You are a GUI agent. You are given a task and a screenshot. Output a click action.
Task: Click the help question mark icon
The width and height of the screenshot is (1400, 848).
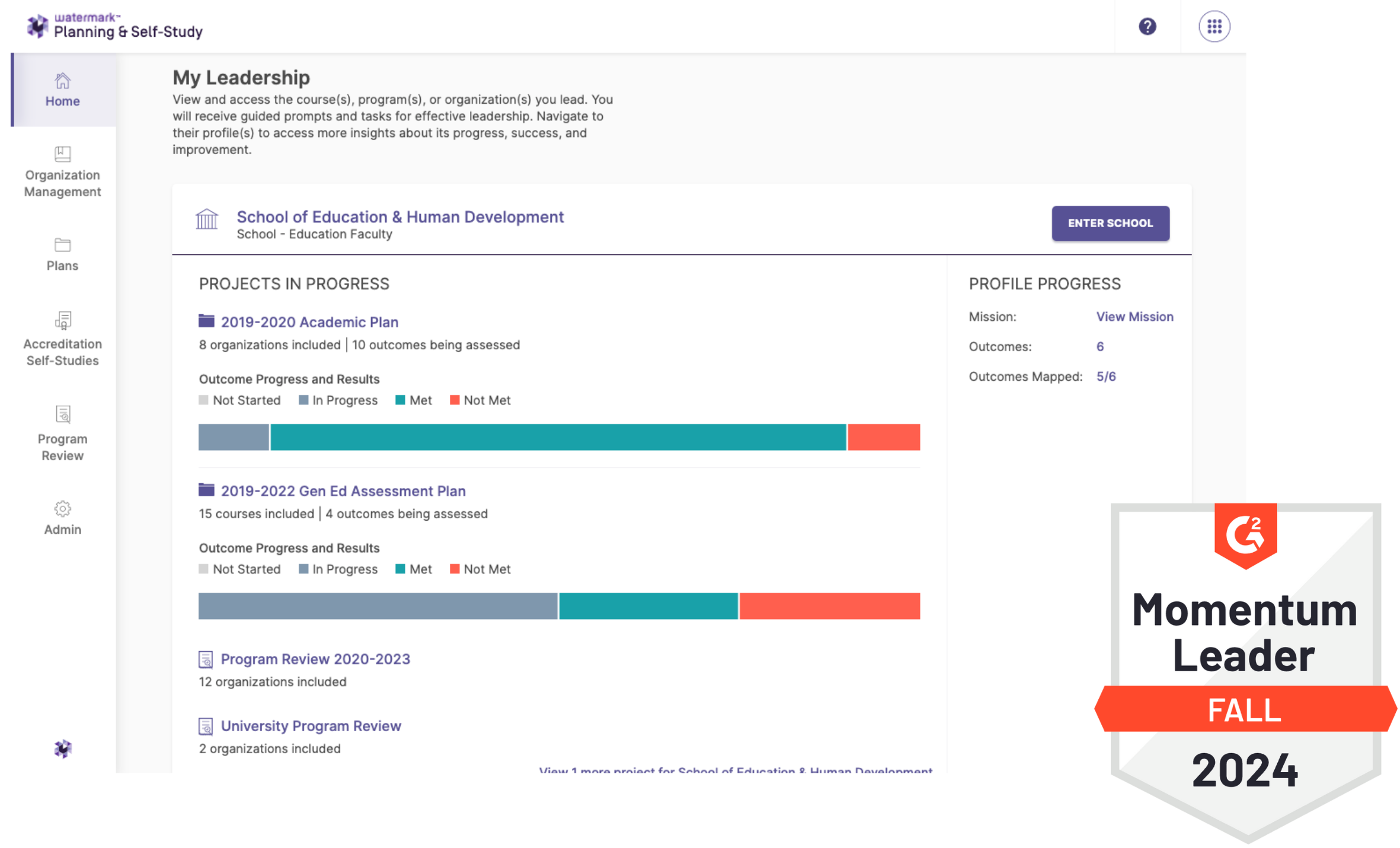1147,26
